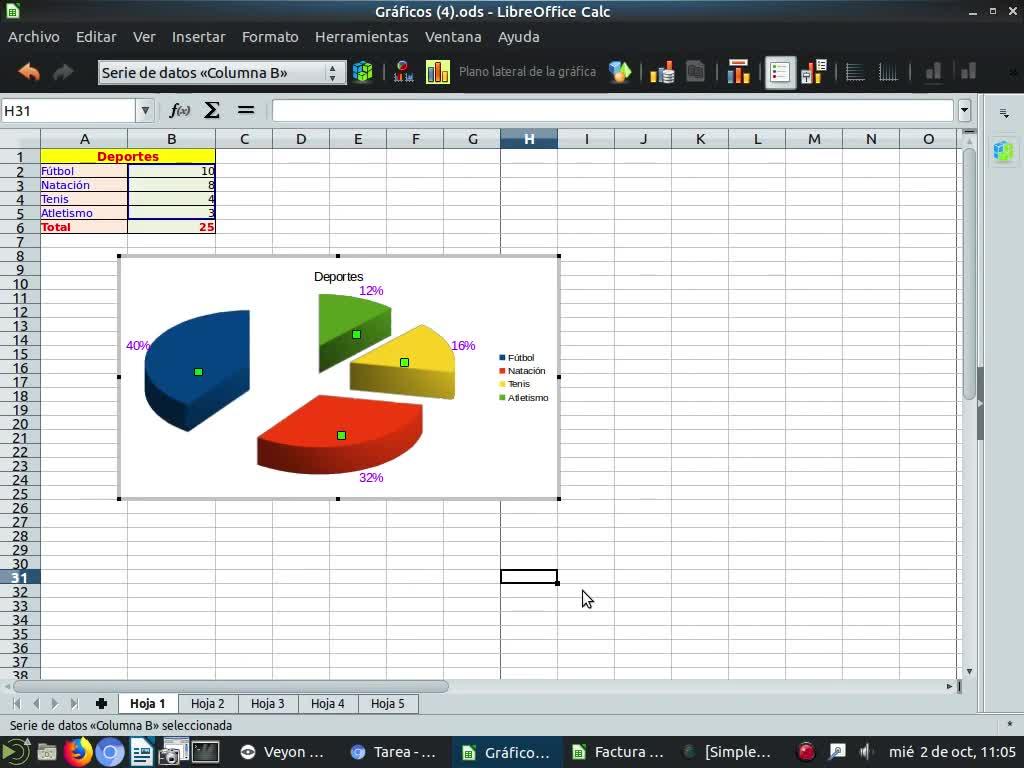Open the Name Box dropdown arrow
The width and height of the screenshot is (1024, 768).
pyautogui.click(x=145, y=110)
